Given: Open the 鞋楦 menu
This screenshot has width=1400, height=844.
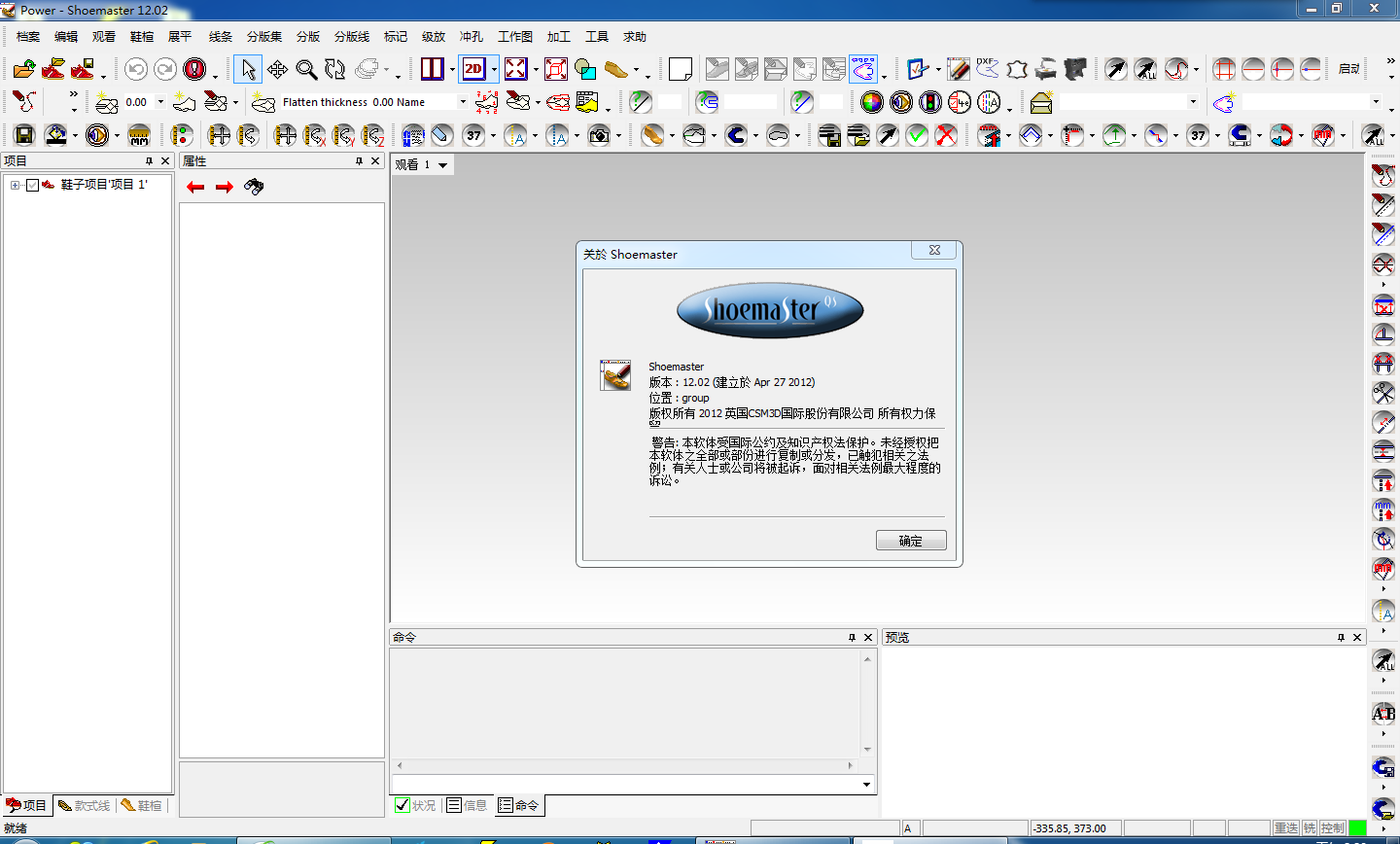Looking at the screenshot, I should (142, 37).
